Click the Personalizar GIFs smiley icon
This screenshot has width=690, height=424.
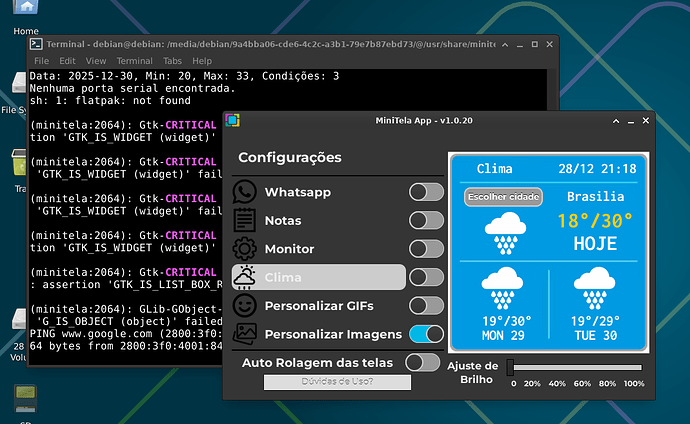245,306
